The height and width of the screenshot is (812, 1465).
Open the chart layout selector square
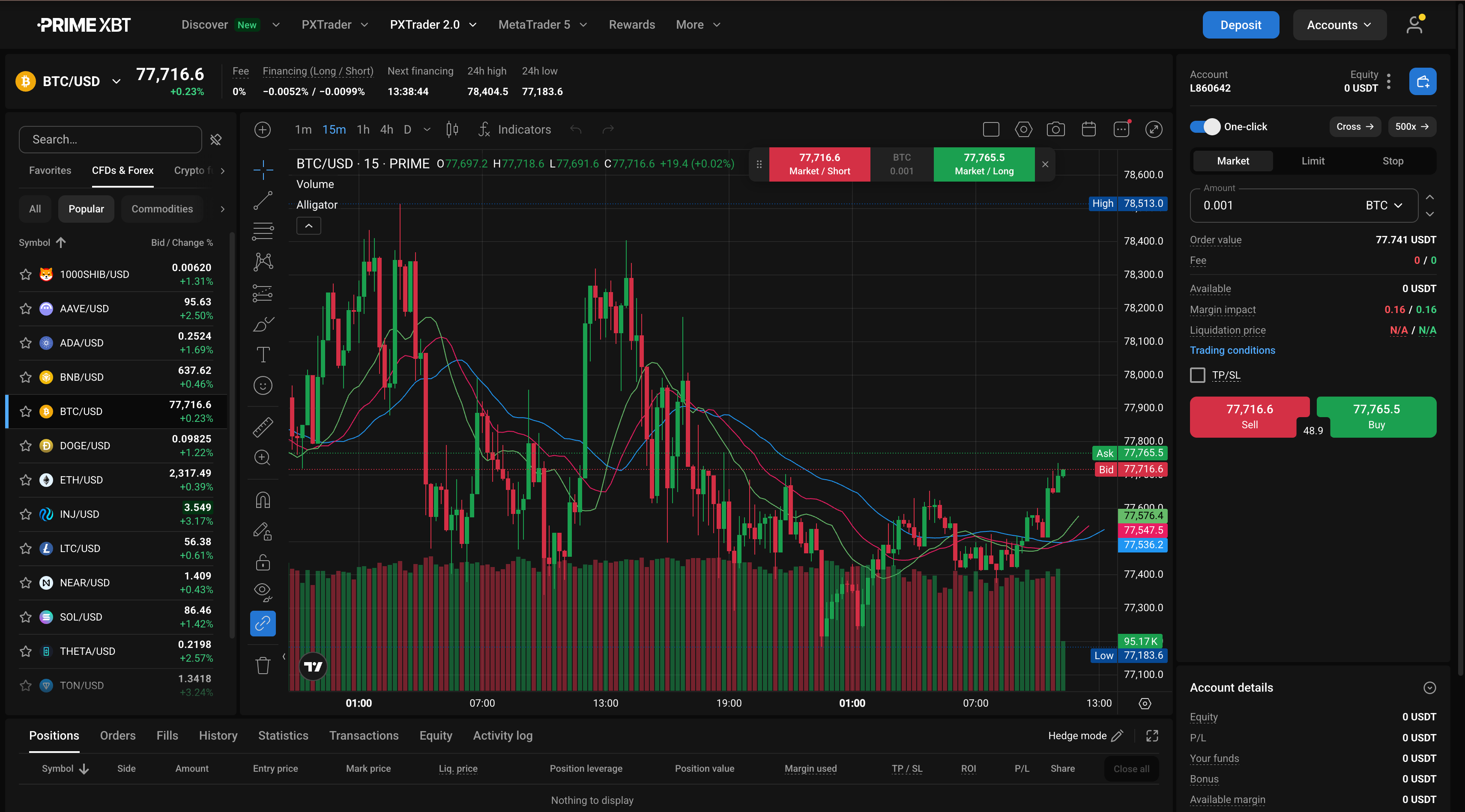point(991,130)
